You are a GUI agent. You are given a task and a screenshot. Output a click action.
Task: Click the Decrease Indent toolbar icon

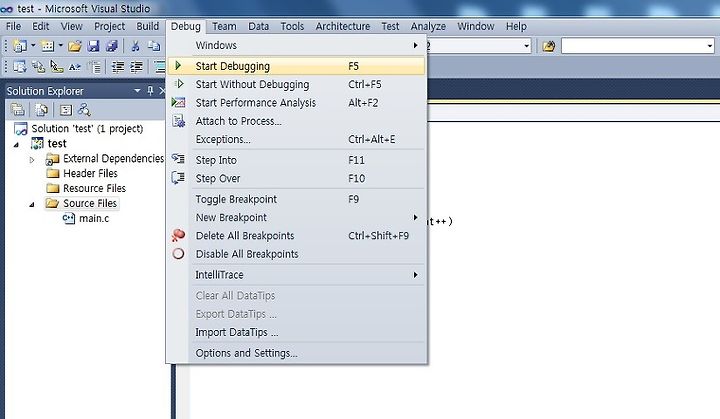tap(118, 67)
